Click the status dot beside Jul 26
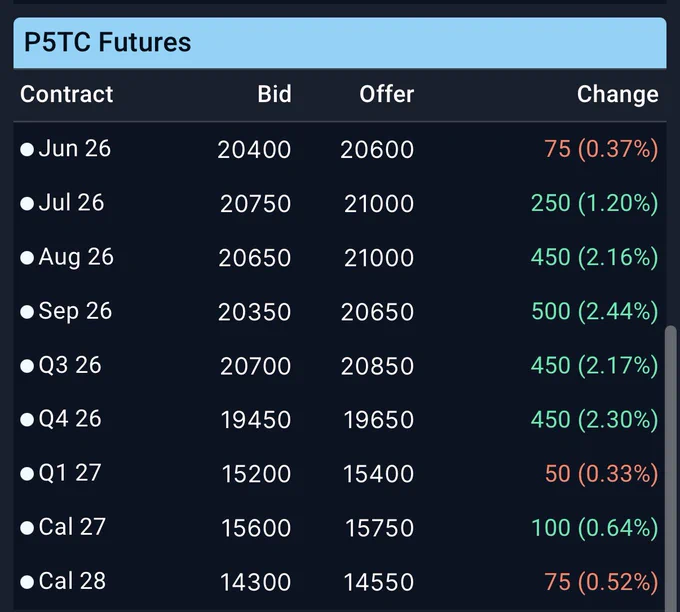The image size is (680, 612). (x=27, y=204)
